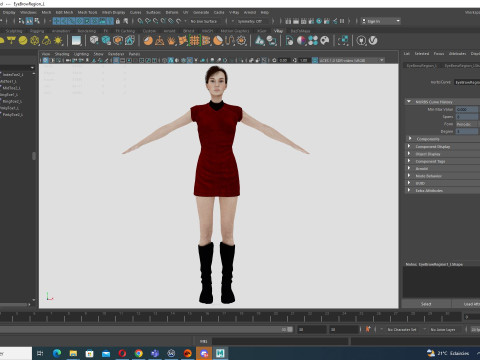The width and height of the screenshot is (480, 360).
Task: Toggle the last blue selection mask icon
Action: tap(110, 21)
